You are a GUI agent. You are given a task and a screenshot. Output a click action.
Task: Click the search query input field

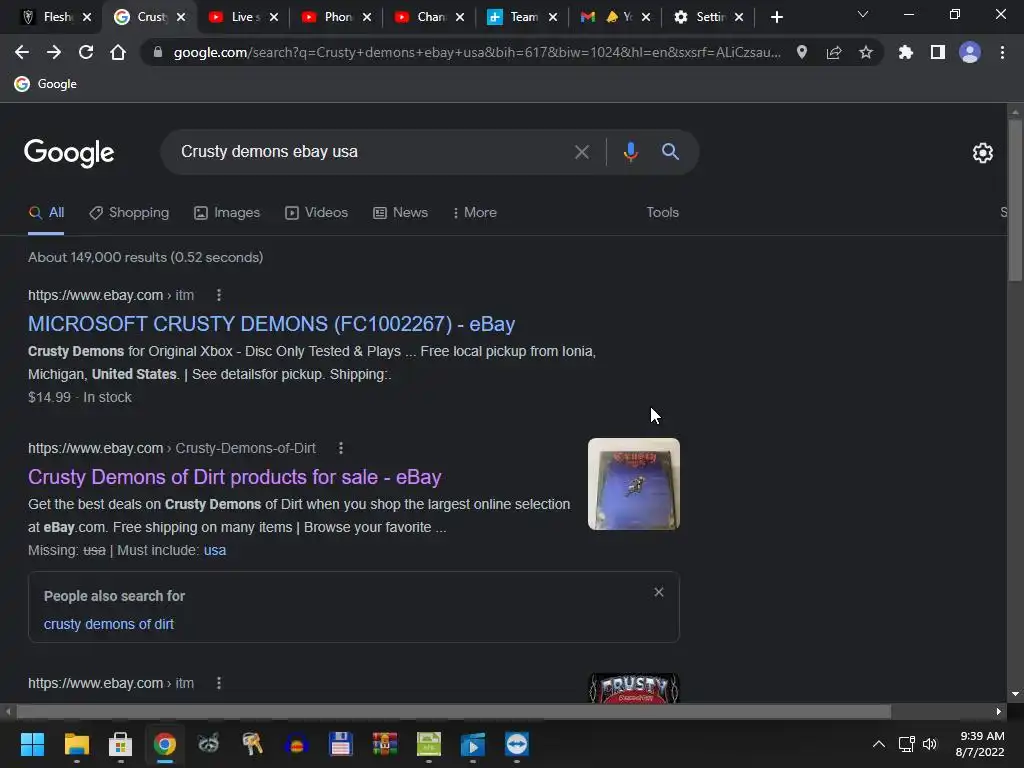[369, 152]
